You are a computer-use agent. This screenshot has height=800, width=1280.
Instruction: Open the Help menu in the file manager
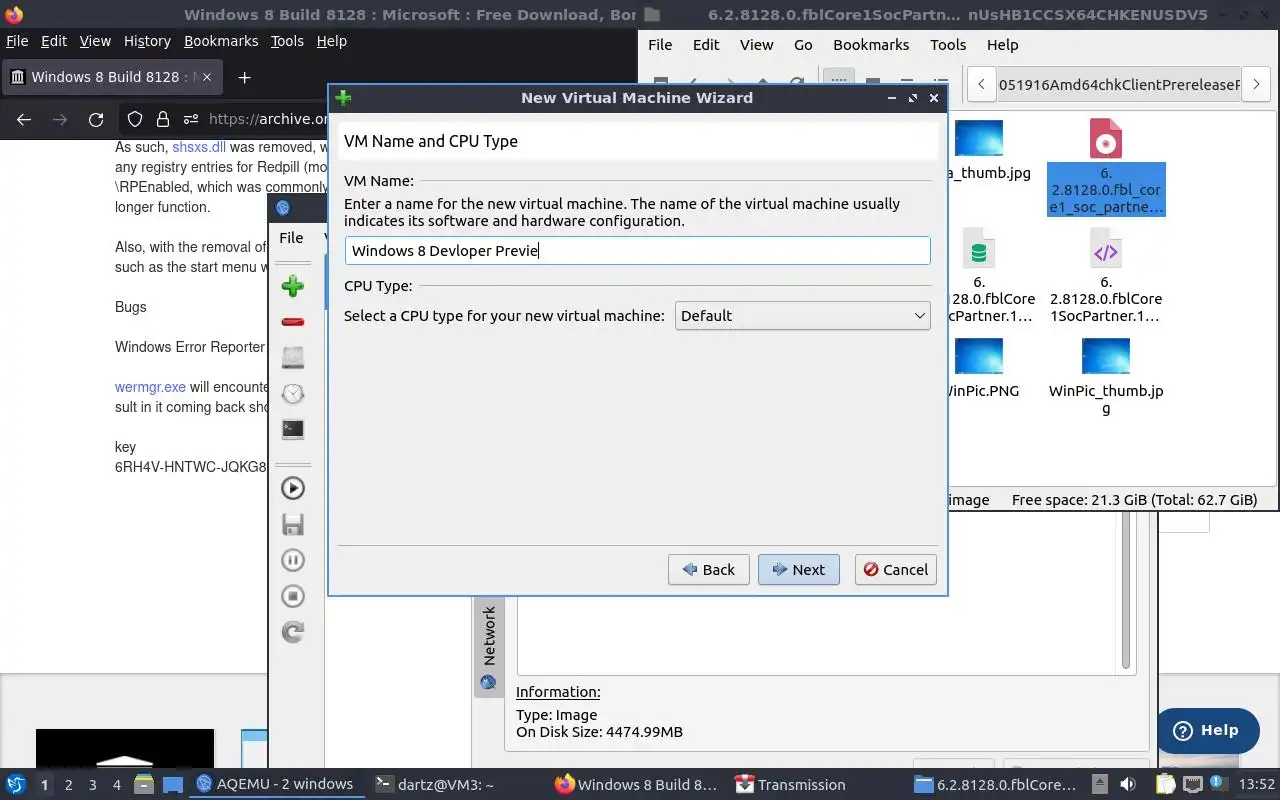1002,45
